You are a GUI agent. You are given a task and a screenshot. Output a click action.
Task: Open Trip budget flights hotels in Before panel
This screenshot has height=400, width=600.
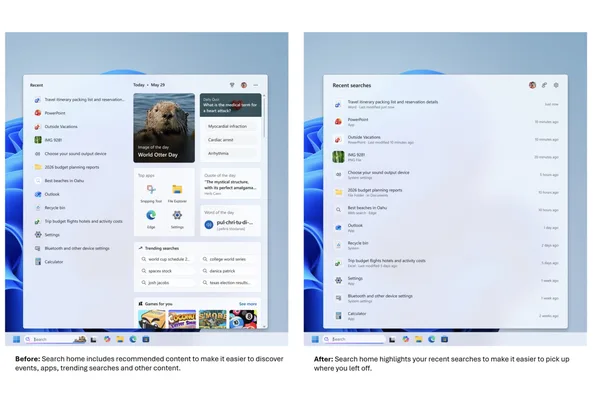point(79,221)
